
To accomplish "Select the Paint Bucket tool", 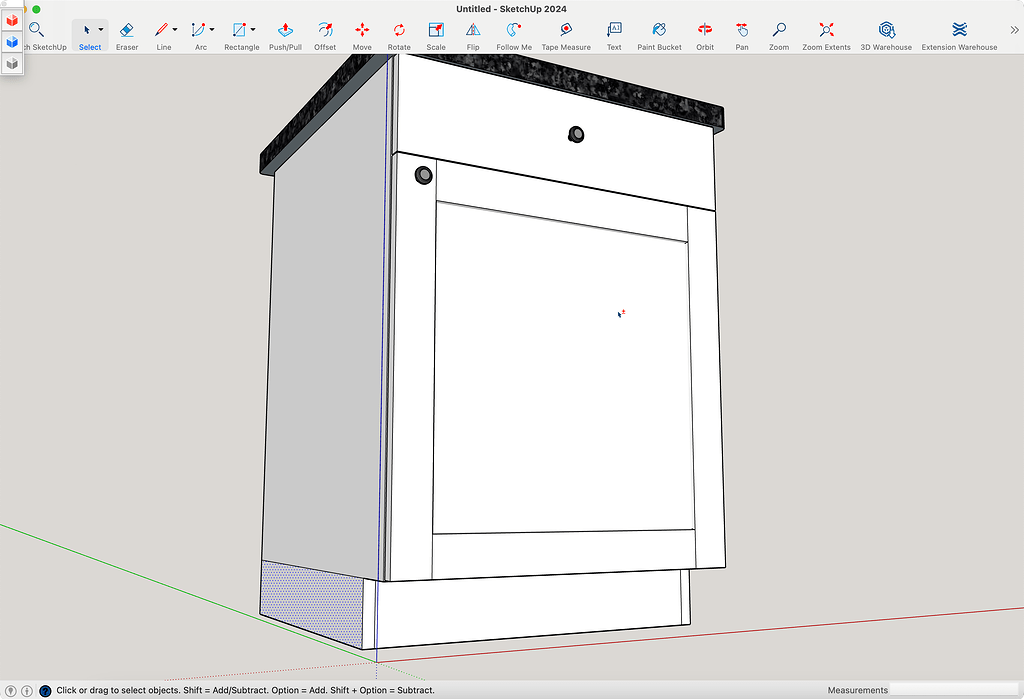I will pos(659,31).
